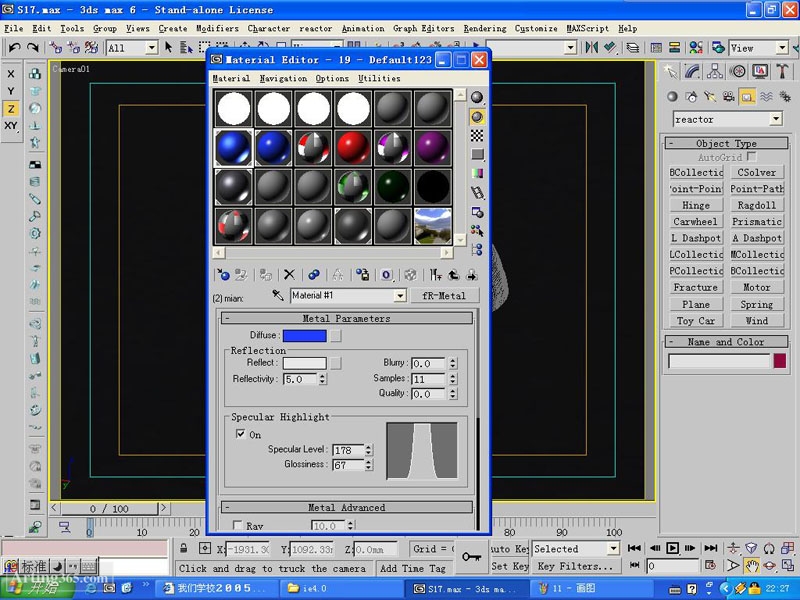The image size is (800, 600).
Task: Click the fR-Metal material type button
Action: 444,295
